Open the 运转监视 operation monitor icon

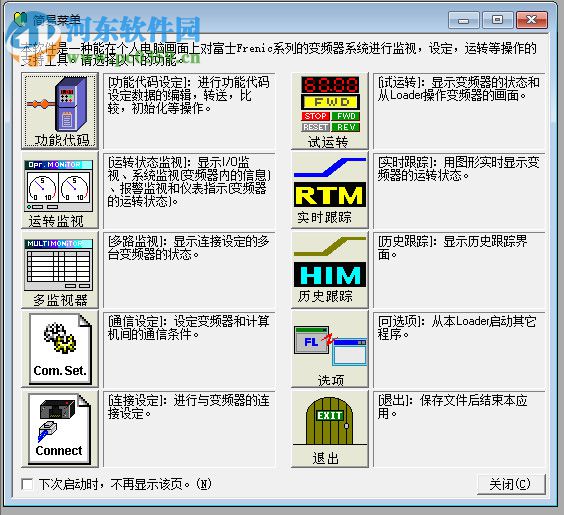pyautogui.click(x=60, y=190)
